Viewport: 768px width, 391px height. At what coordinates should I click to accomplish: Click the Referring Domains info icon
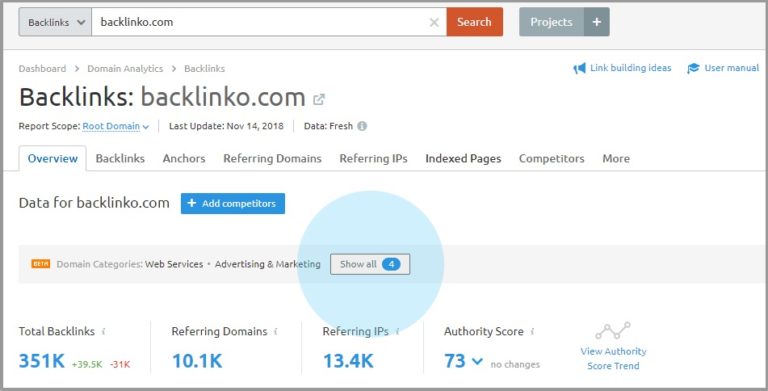[x=276, y=332]
